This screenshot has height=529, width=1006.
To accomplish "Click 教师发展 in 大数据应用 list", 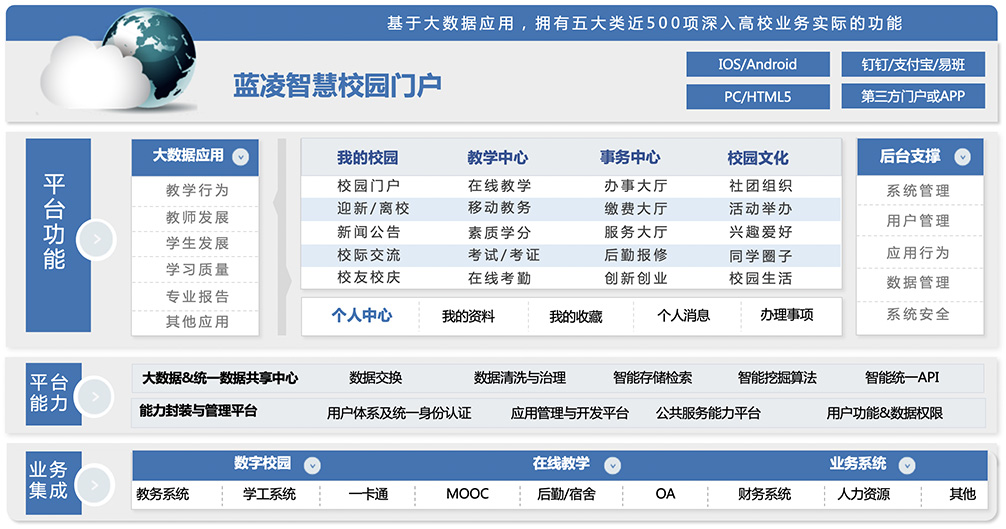I will [197, 217].
